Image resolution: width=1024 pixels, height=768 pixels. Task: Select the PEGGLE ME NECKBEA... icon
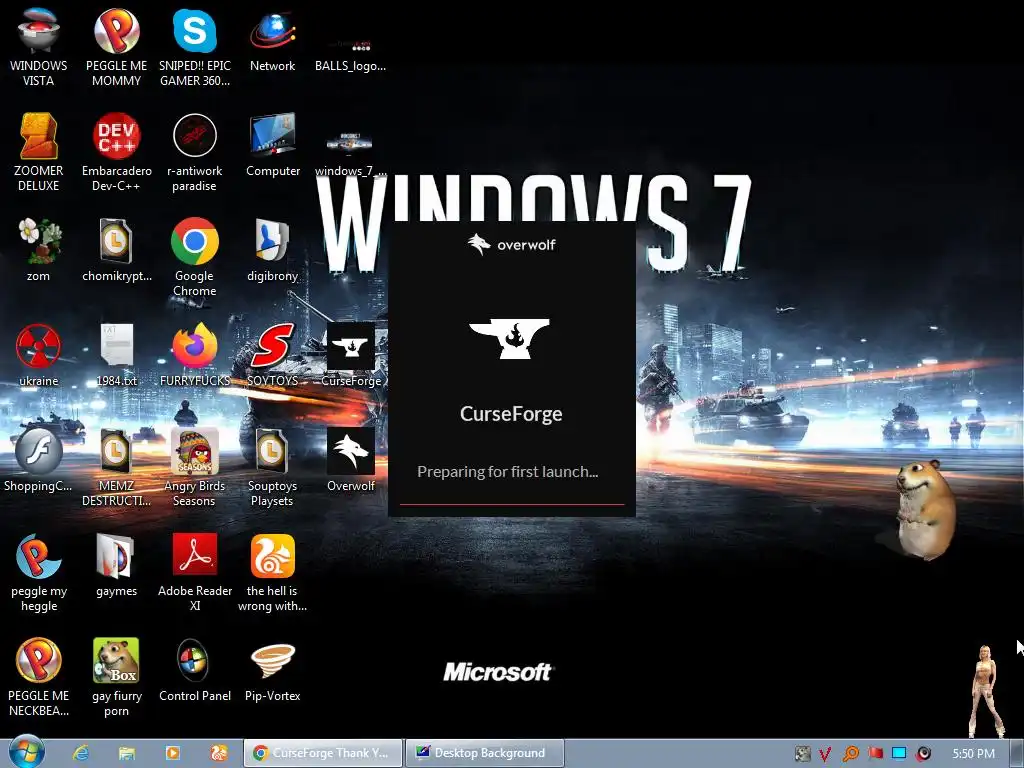pyautogui.click(x=39, y=678)
